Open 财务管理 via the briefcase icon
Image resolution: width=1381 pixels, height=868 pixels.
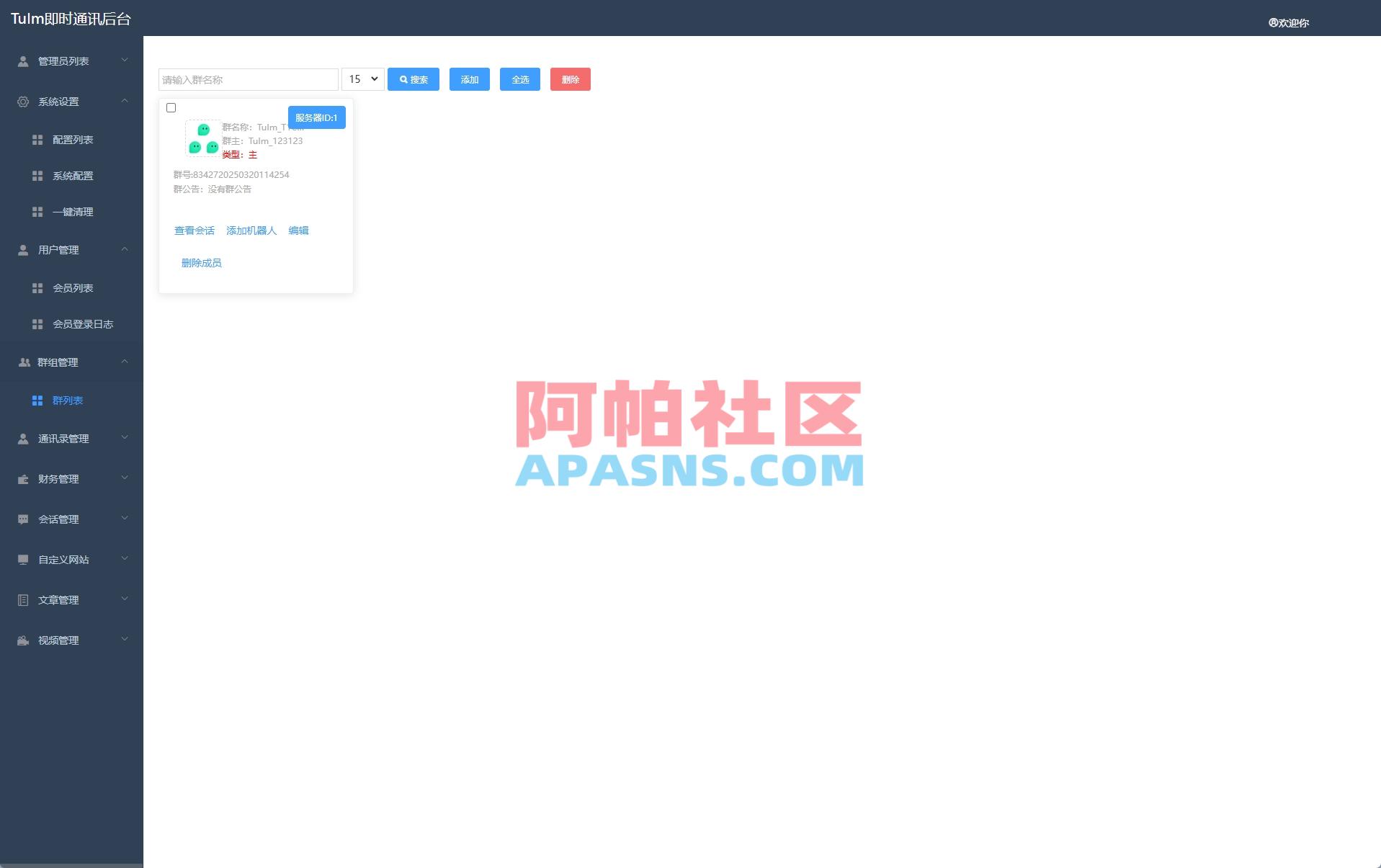[x=22, y=478]
